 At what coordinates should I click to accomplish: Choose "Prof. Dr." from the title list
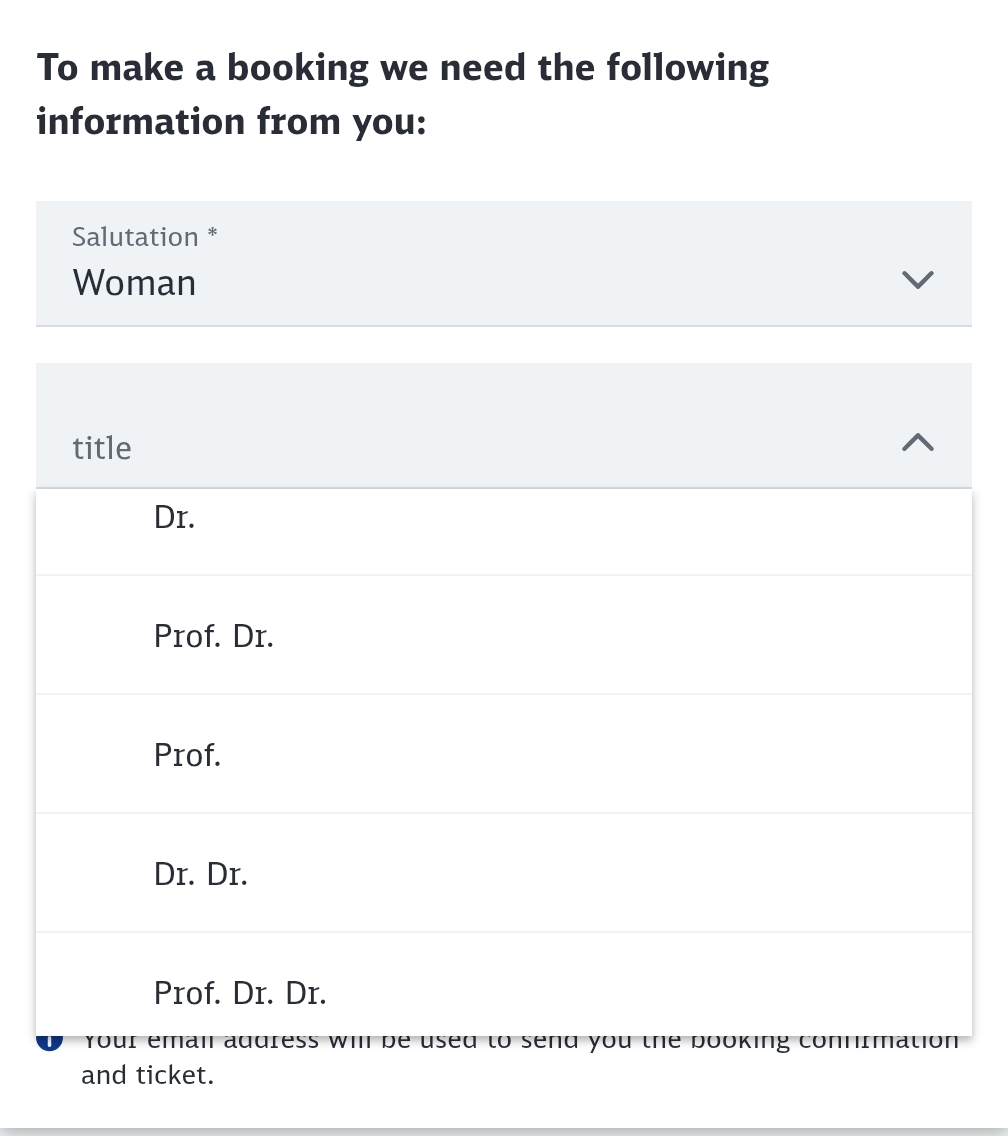point(214,636)
